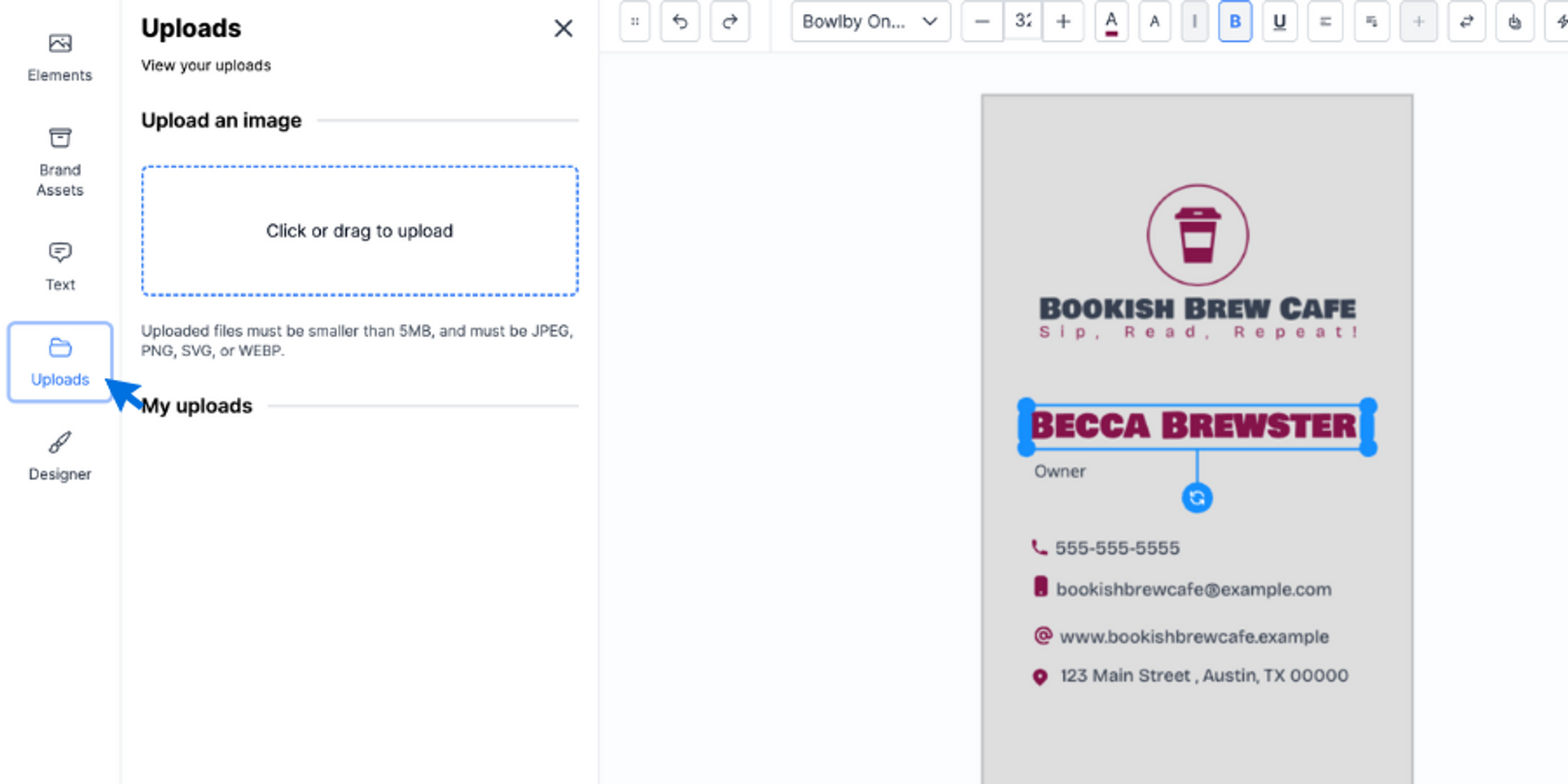Viewport: 1568px width, 784px height.
Task: Open text case options with the A icon
Action: click(x=1154, y=22)
